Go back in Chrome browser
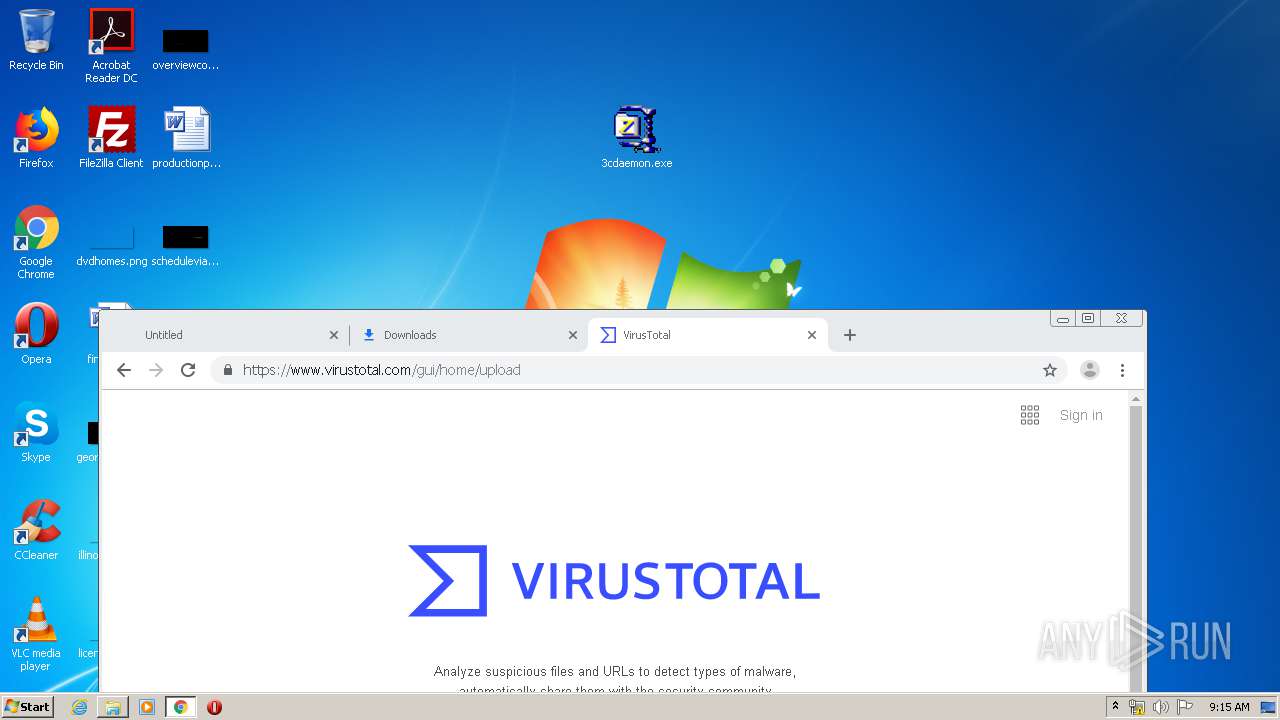The height and width of the screenshot is (720, 1280). [124, 370]
